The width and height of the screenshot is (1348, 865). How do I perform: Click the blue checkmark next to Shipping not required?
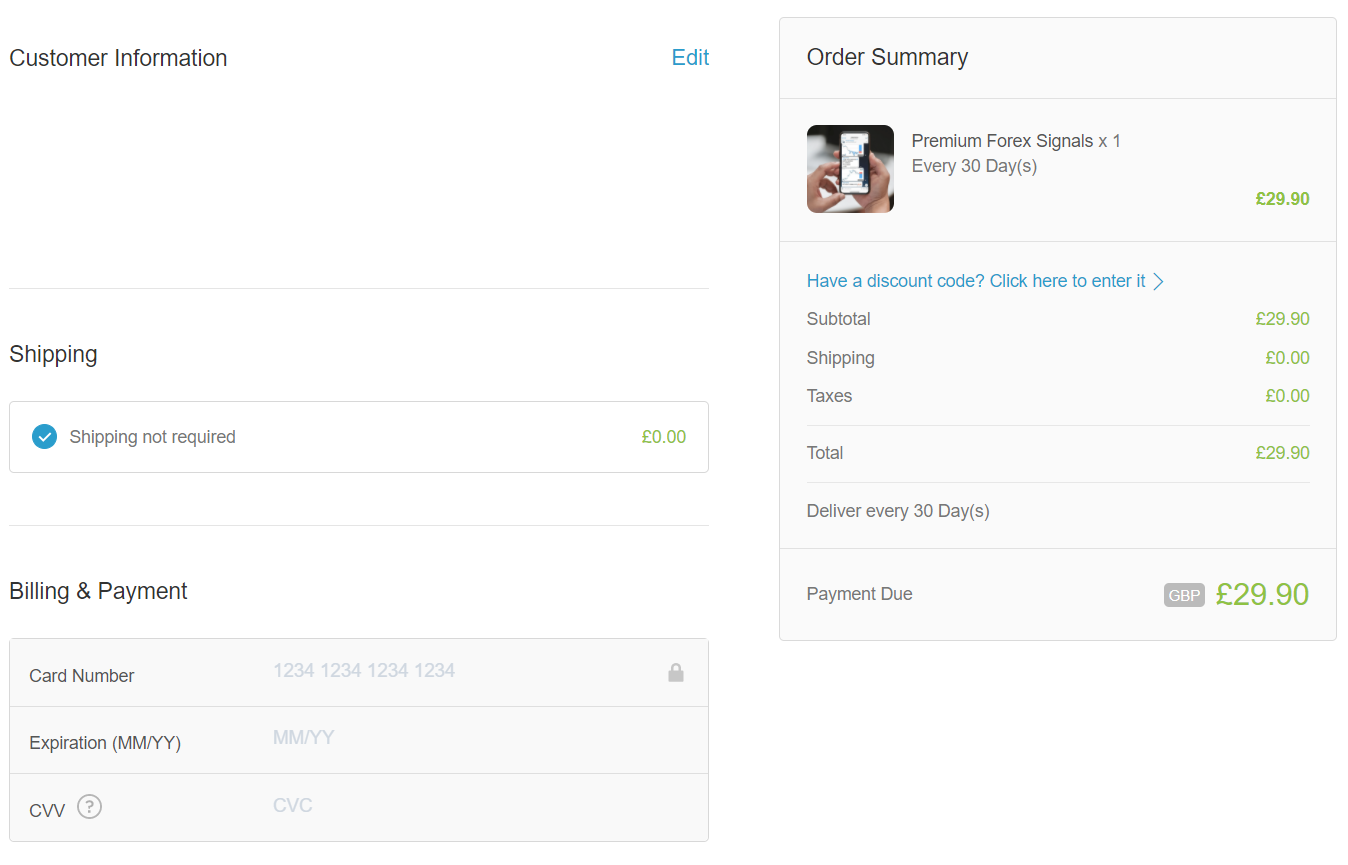pyautogui.click(x=44, y=437)
